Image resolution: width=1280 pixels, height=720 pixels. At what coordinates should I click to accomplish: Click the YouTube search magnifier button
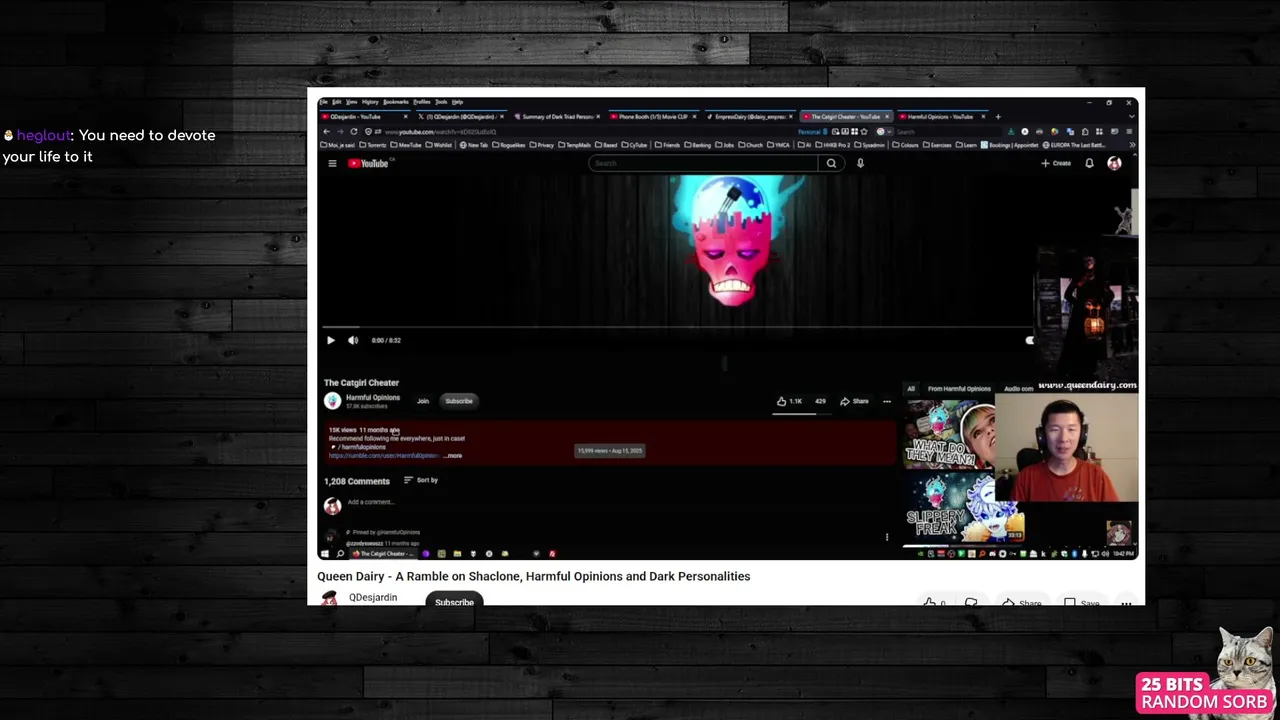(831, 163)
